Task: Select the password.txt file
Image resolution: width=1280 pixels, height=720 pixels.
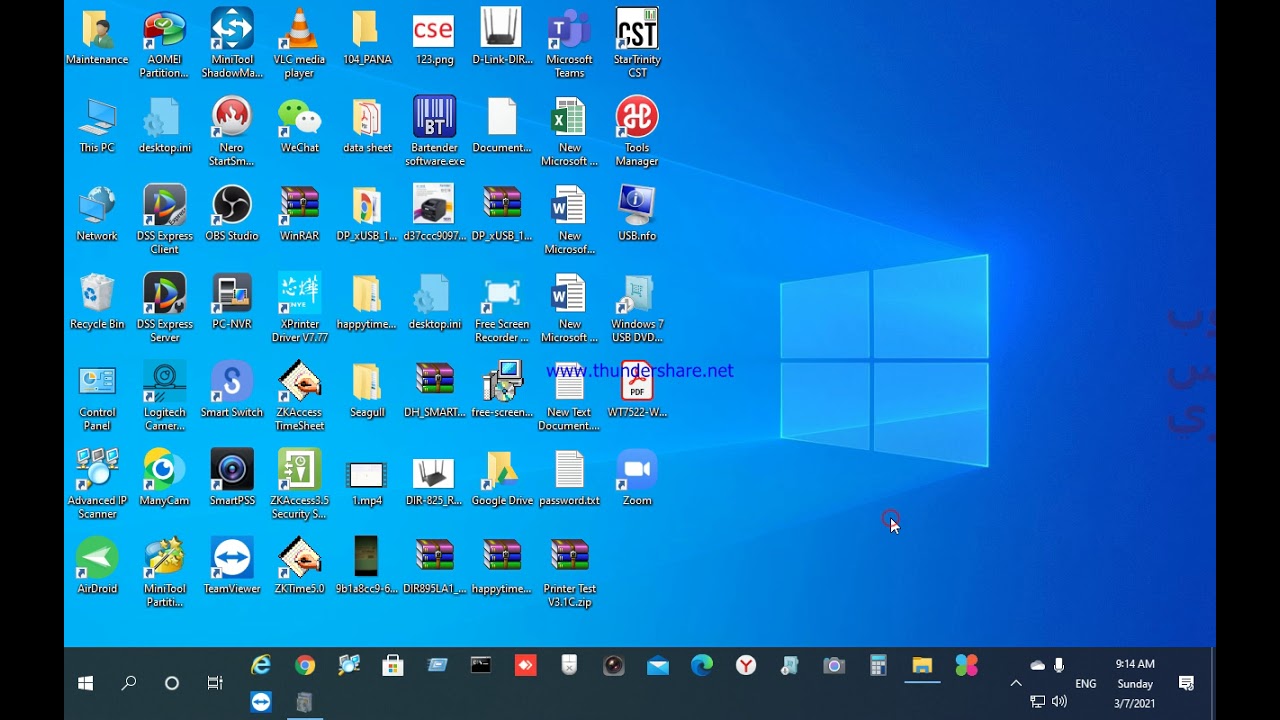Action: pos(569,478)
